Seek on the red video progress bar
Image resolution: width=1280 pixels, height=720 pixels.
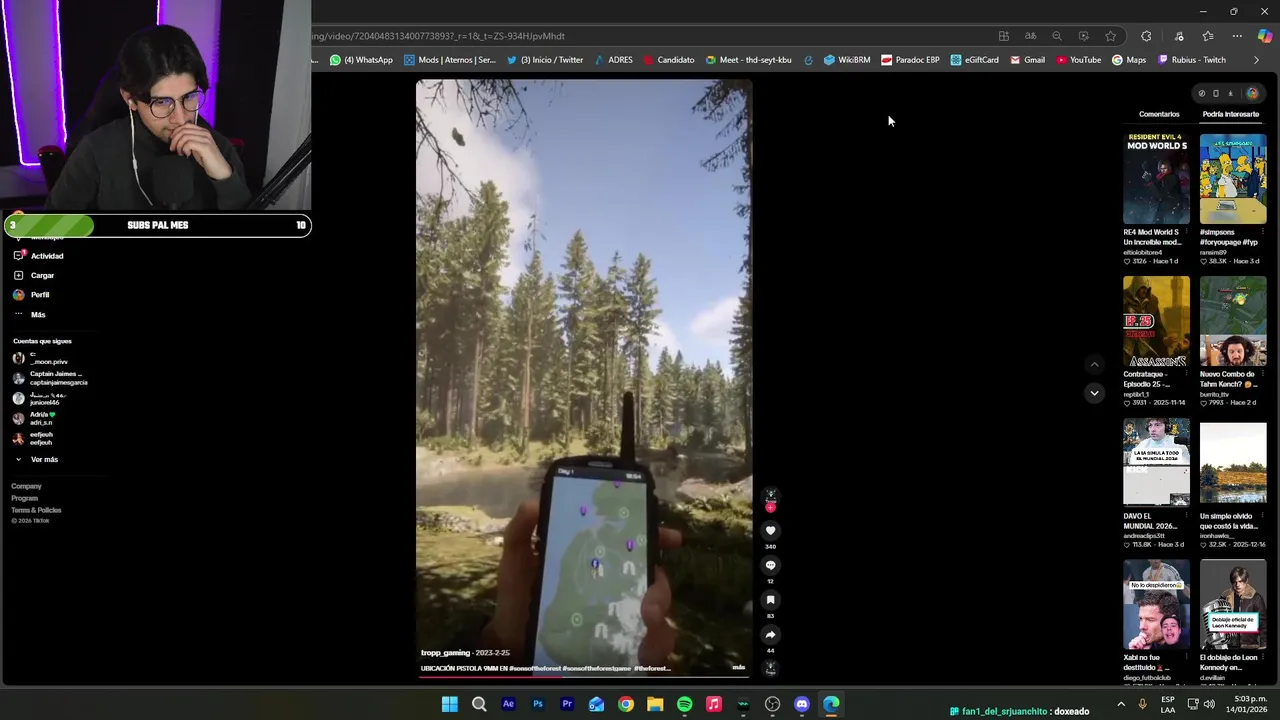pos(584,677)
